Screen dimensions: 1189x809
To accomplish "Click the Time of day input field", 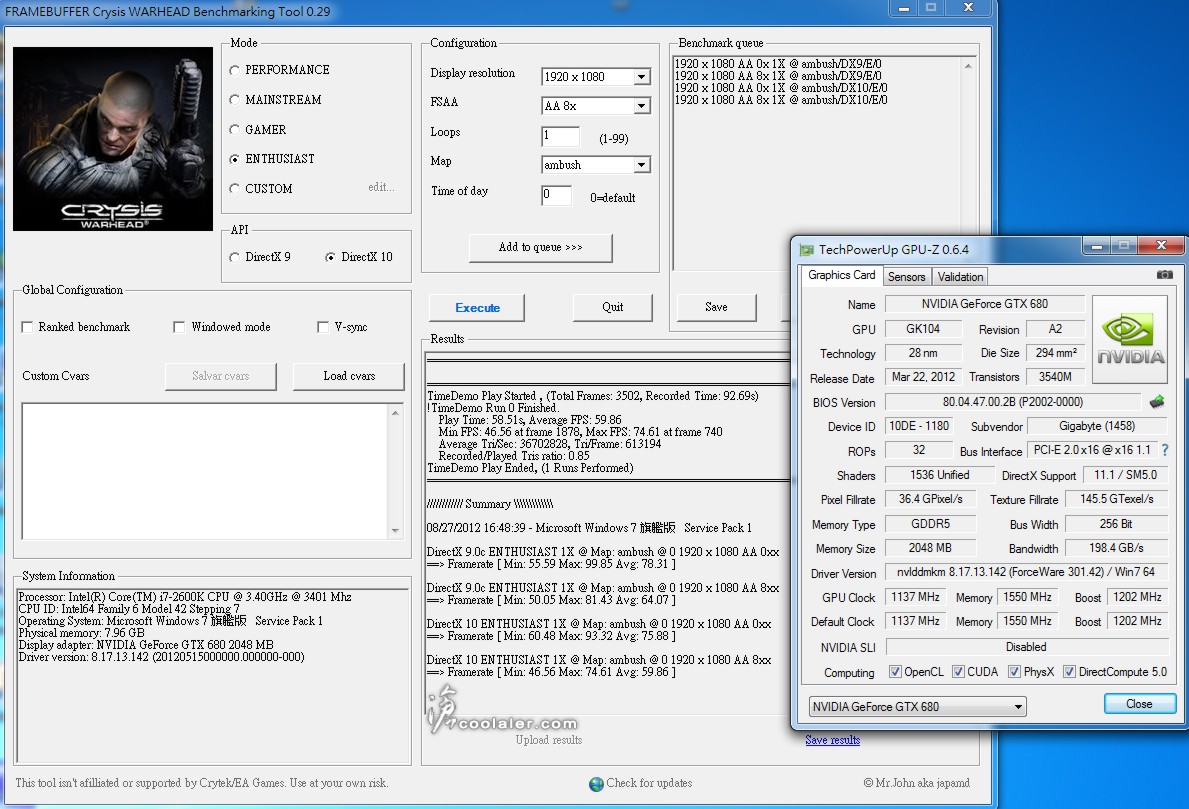I will (557, 195).
